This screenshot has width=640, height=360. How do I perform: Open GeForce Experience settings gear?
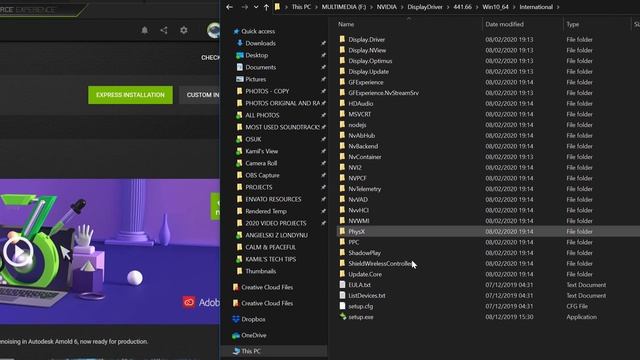pos(184,30)
